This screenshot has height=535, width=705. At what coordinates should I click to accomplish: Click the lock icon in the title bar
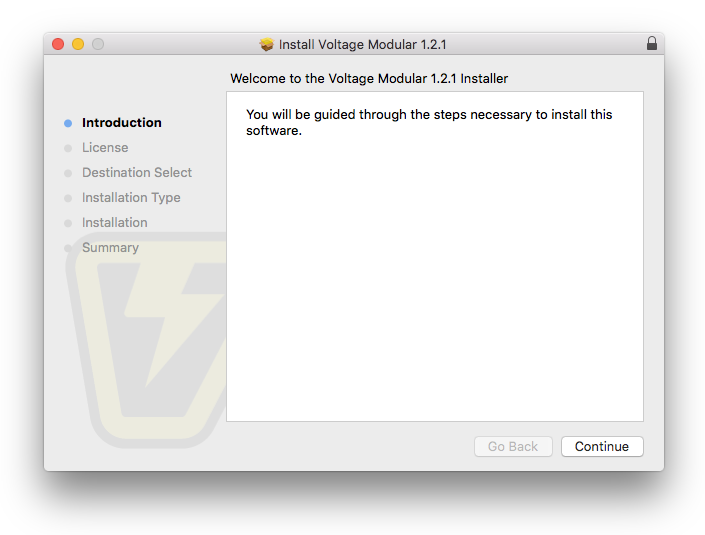click(652, 44)
